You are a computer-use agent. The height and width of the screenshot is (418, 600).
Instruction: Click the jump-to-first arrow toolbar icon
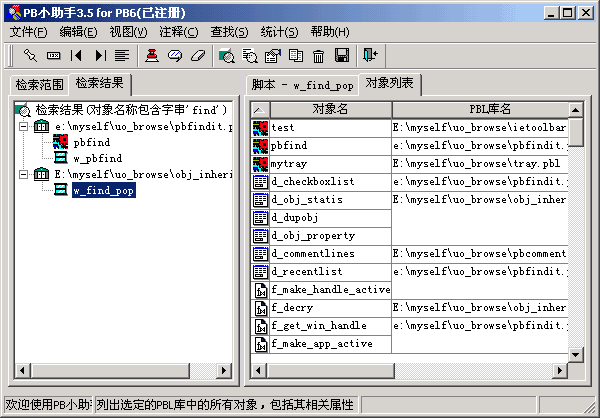(77, 55)
